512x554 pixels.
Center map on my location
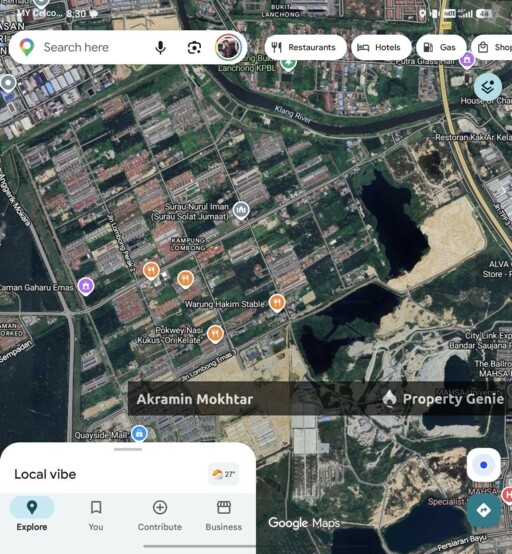484,465
